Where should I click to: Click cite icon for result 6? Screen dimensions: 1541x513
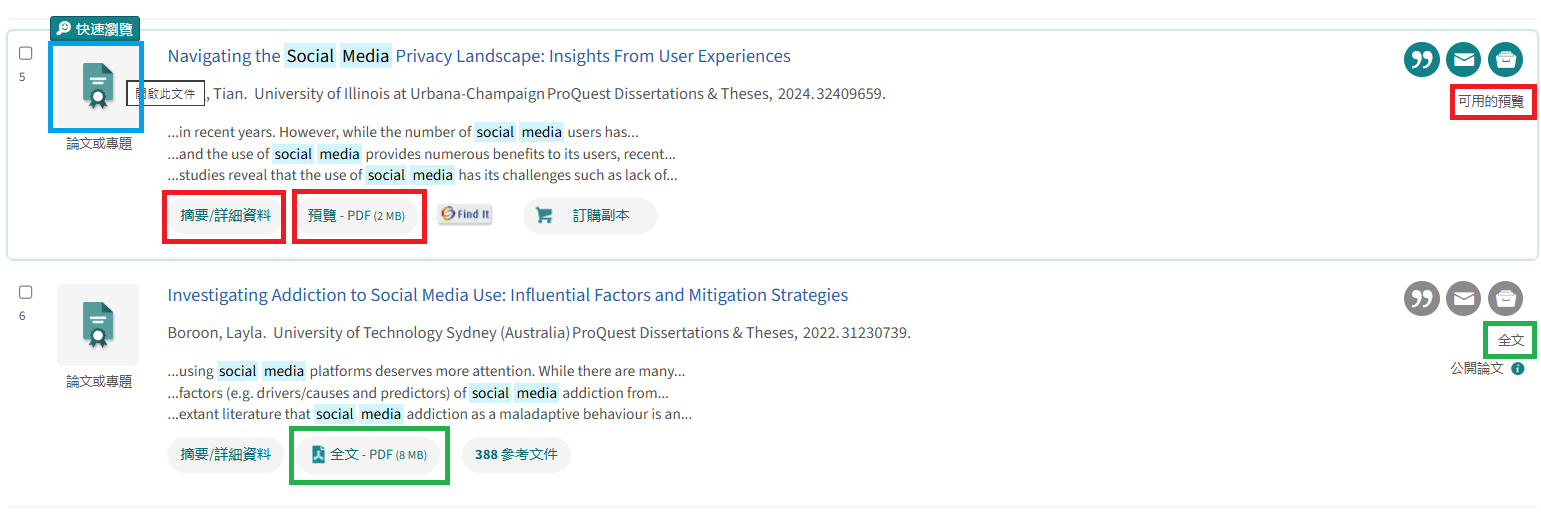1421,298
